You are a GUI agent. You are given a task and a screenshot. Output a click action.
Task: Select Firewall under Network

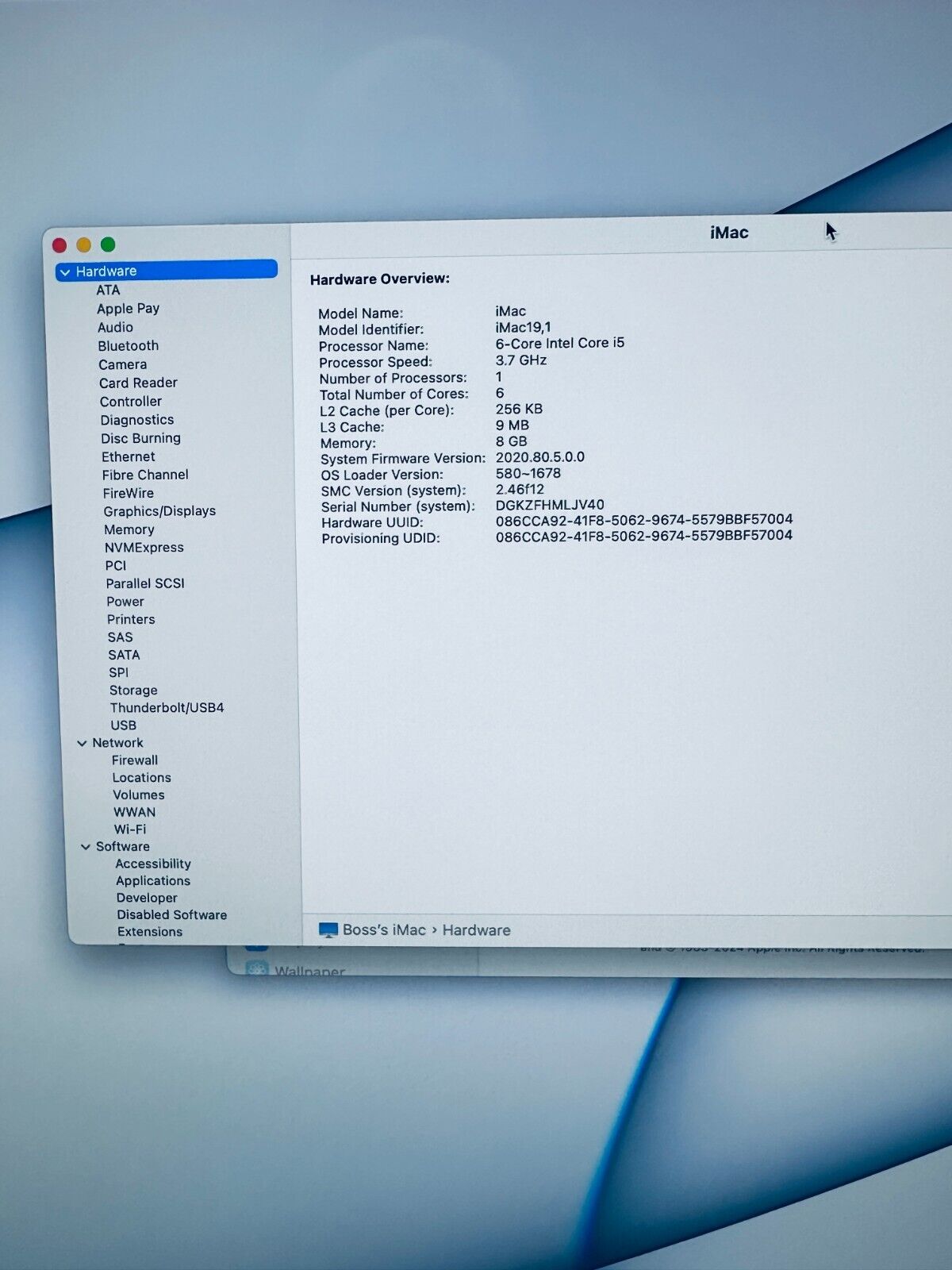tap(135, 760)
